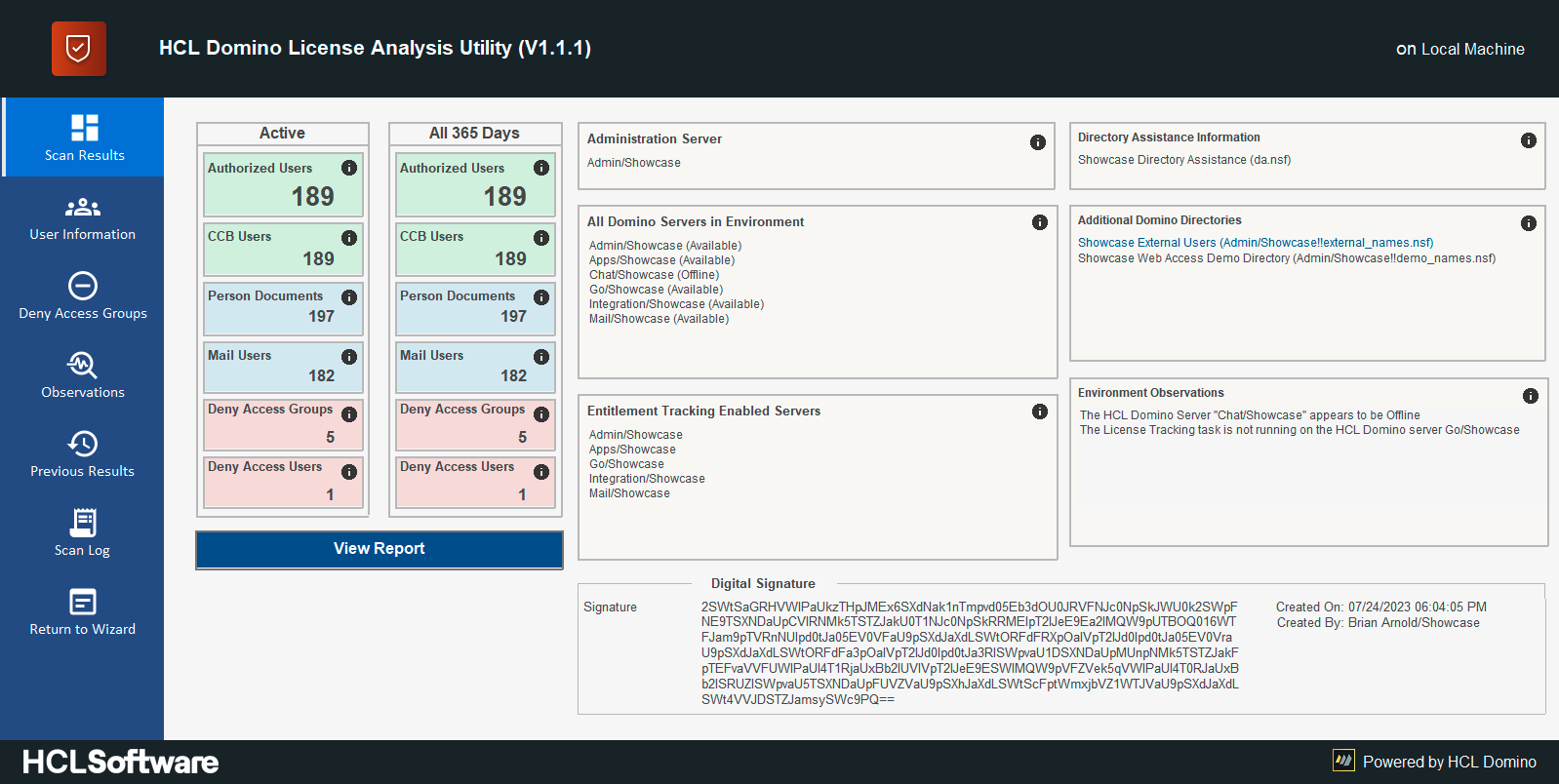Open the Deny Access Groups sidebar icon

click(x=83, y=286)
